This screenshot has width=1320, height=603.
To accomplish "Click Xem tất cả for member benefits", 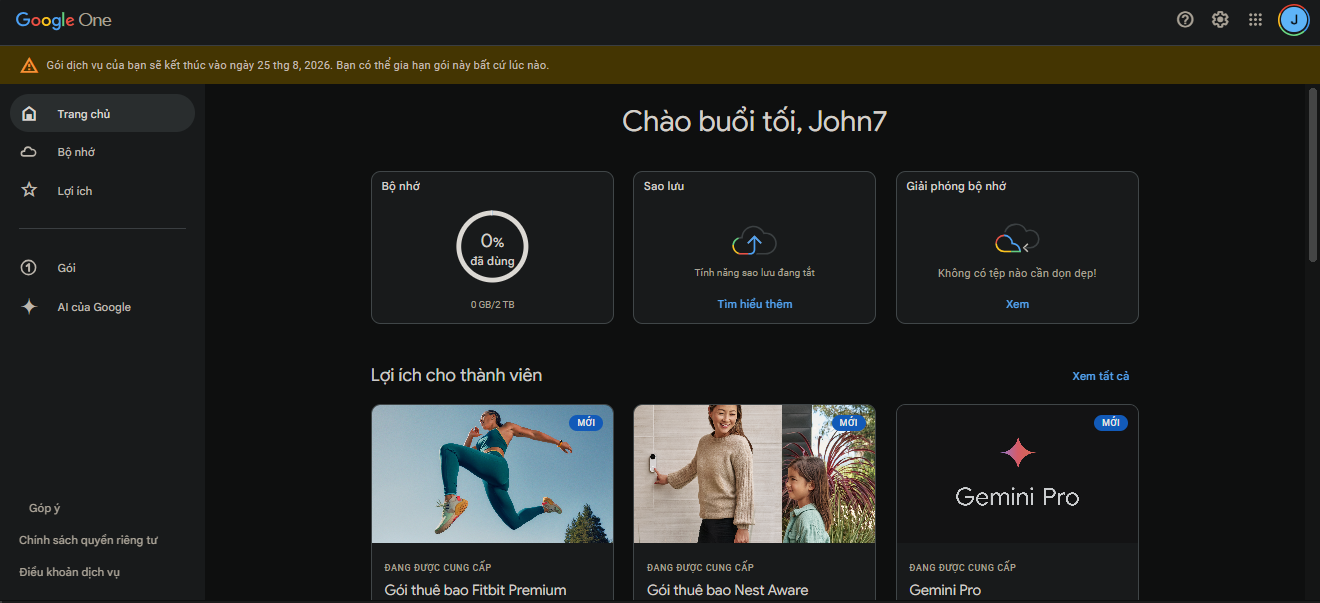I will 1100,376.
